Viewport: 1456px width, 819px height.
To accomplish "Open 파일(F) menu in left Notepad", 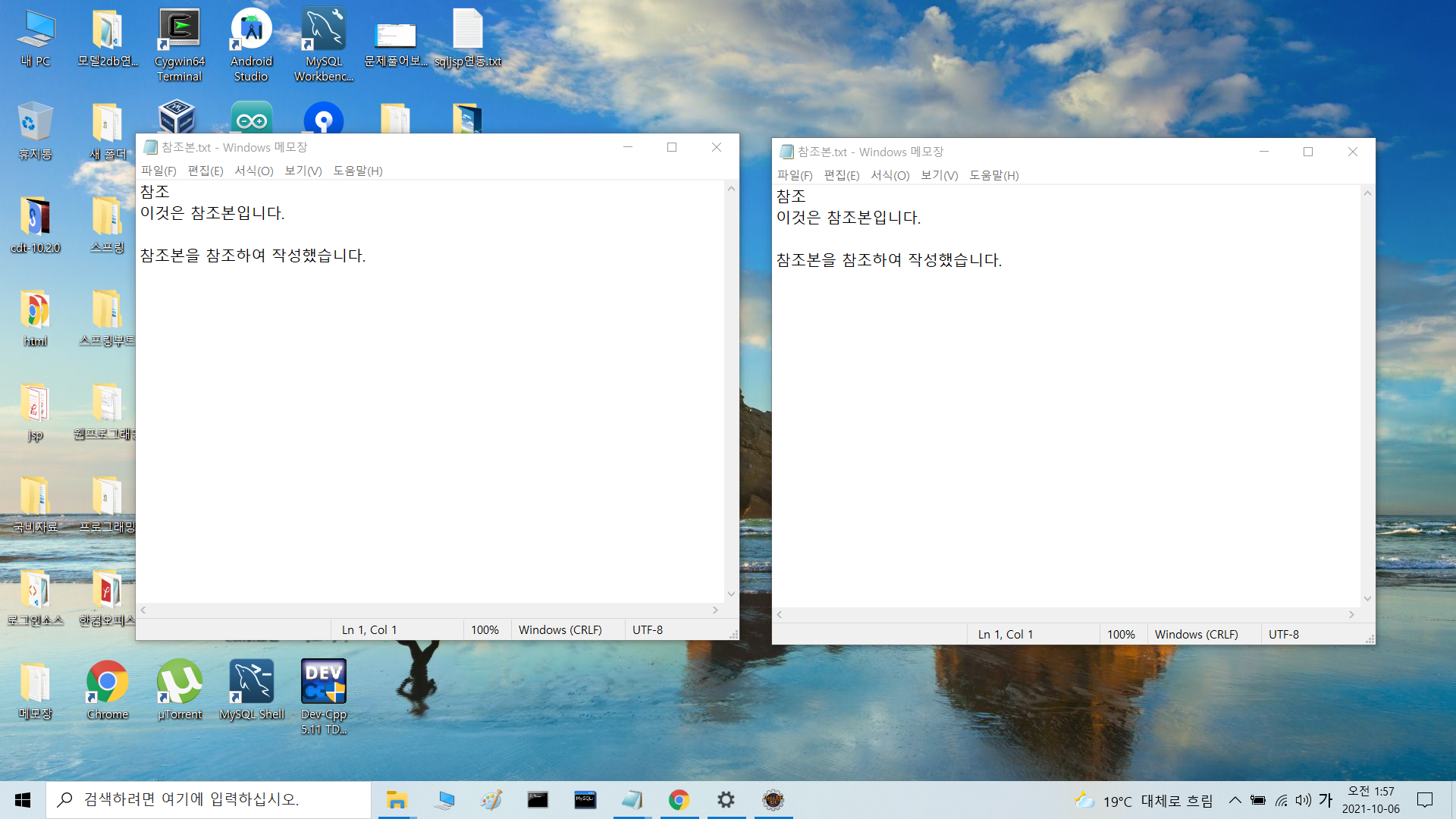I will pyautogui.click(x=158, y=171).
